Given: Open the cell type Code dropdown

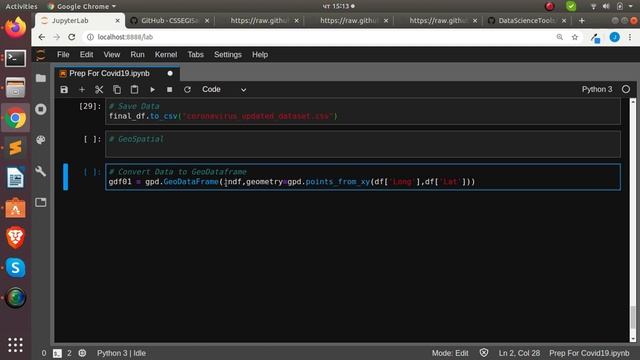Looking at the screenshot, I should [x=224, y=89].
